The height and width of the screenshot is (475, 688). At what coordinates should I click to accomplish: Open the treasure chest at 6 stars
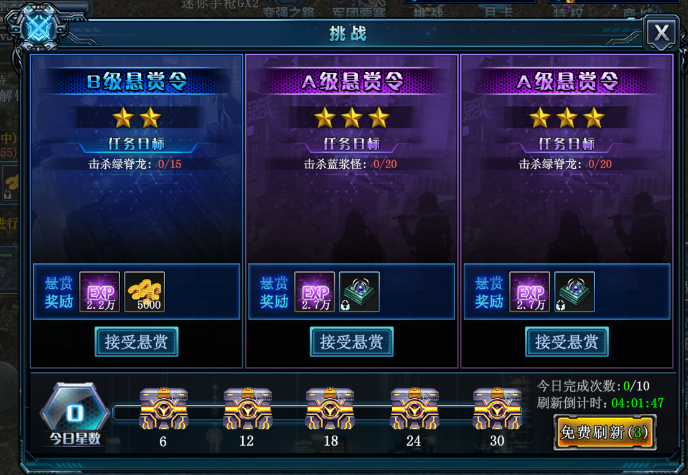164,409
